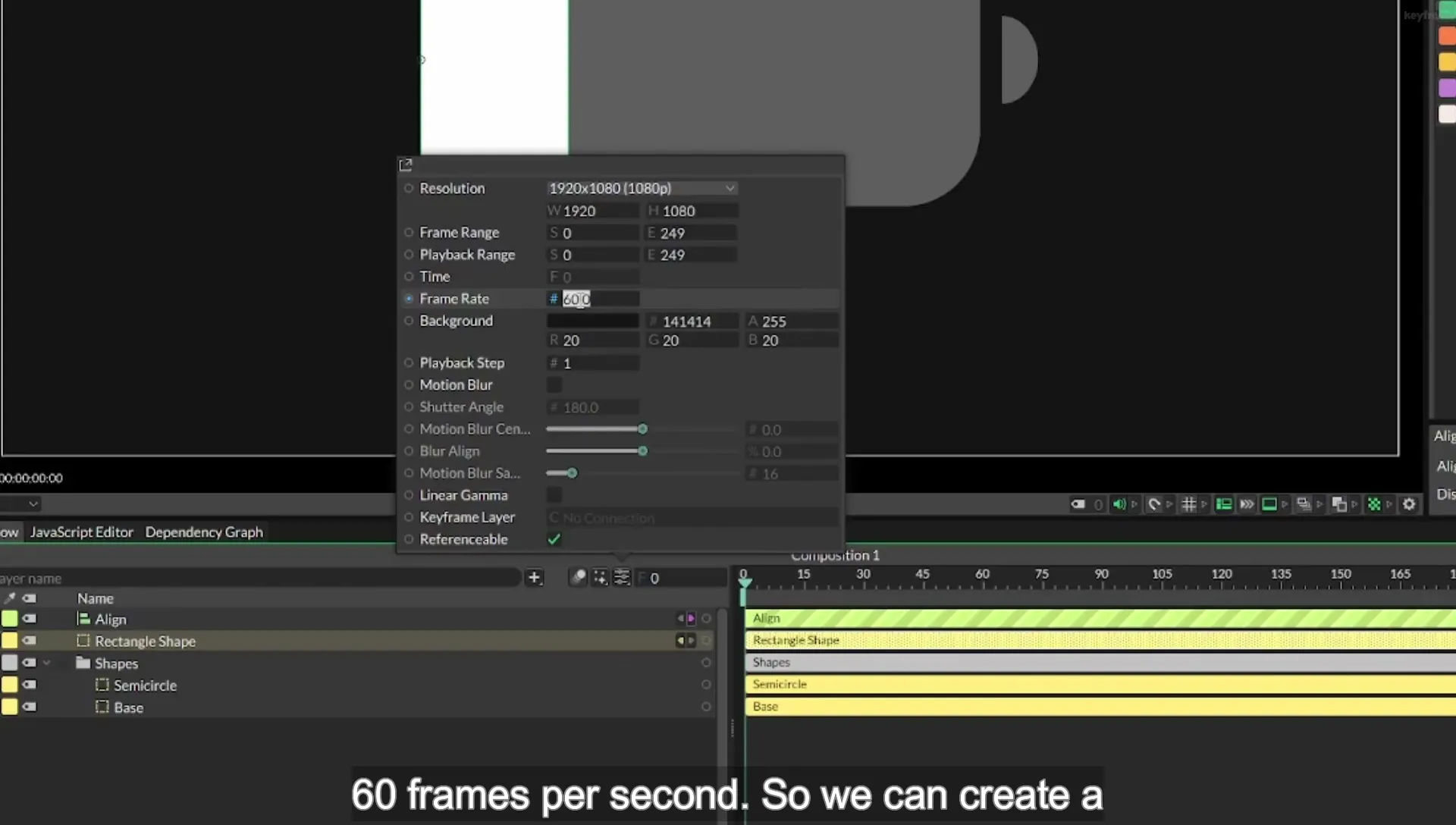
Task: Click the tag icon in the viewport bar
Action: pos(1078,504)
